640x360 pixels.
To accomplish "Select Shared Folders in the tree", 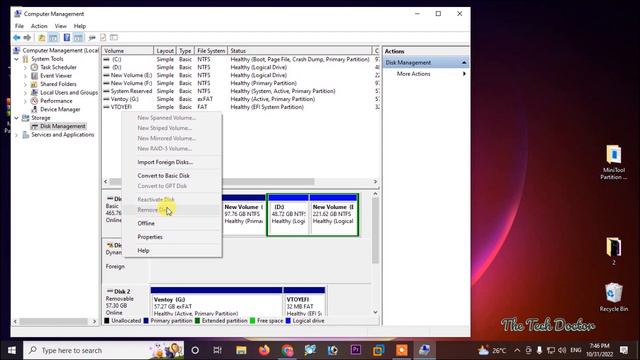I will 58,84.
